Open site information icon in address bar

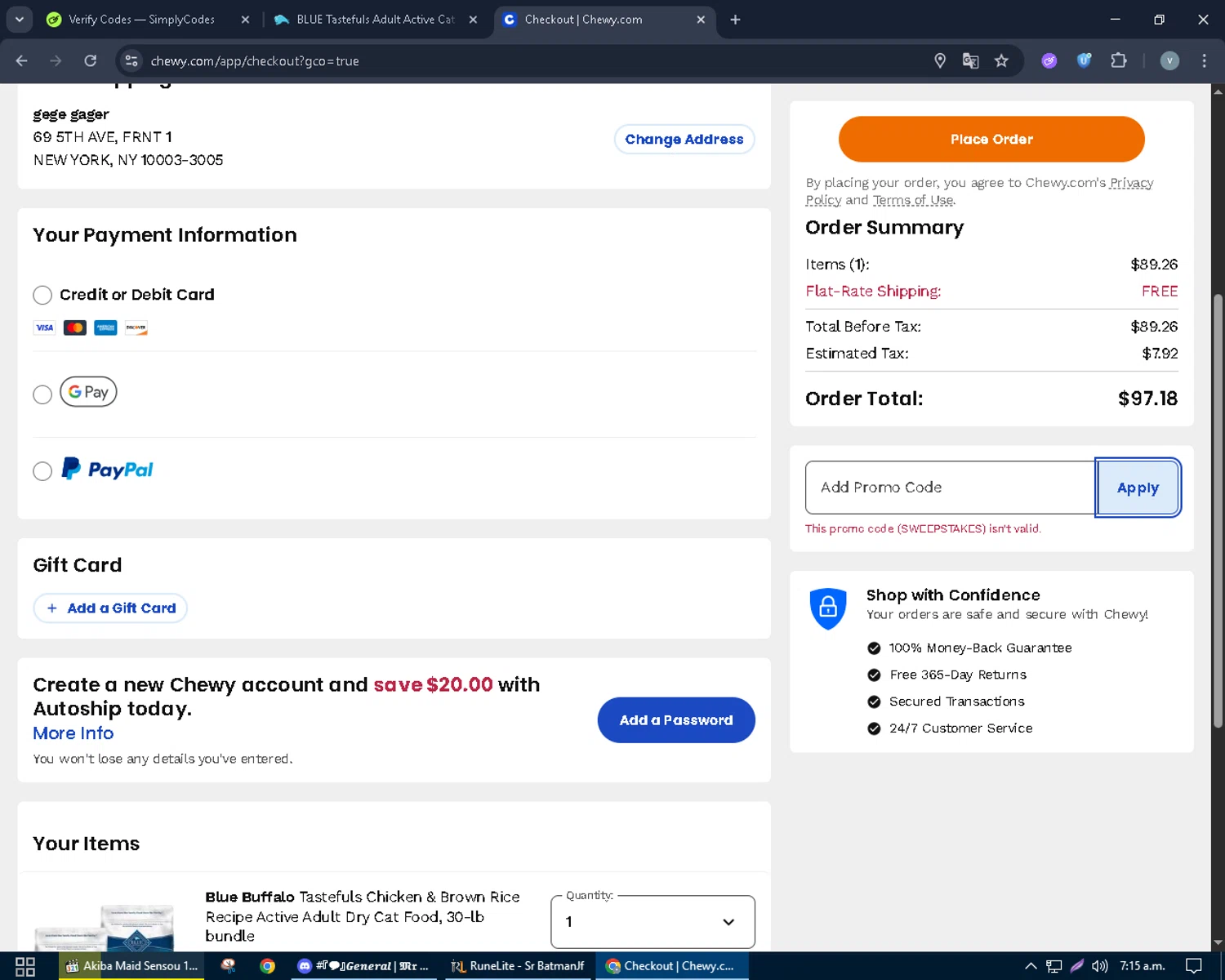(x=131, y=60)
